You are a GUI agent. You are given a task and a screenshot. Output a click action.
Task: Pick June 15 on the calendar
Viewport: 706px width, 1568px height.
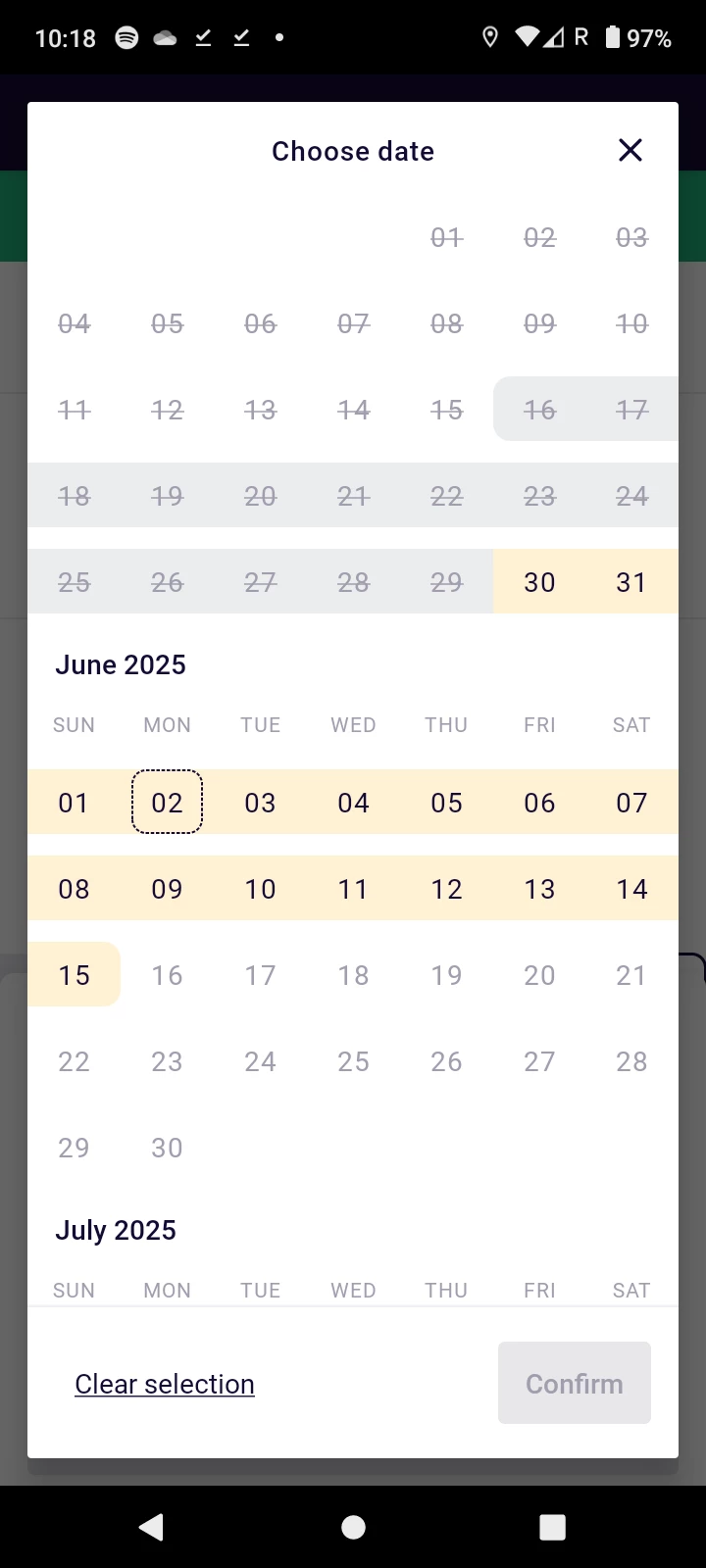74,975
